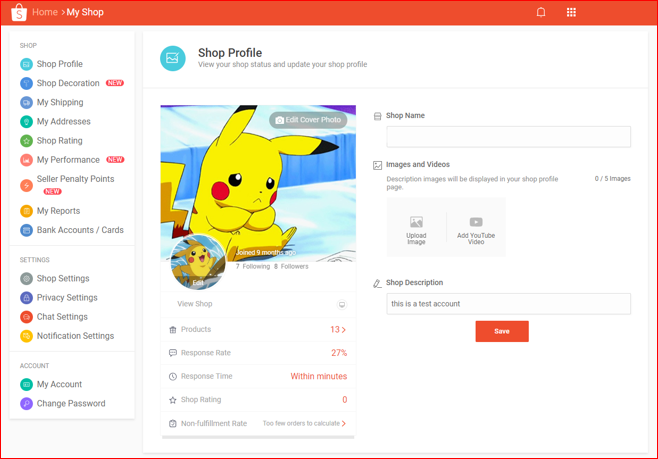This screenshot has height=459, width=658.
Task: Click the notification bell icon
Action: (x=541, y=12)
